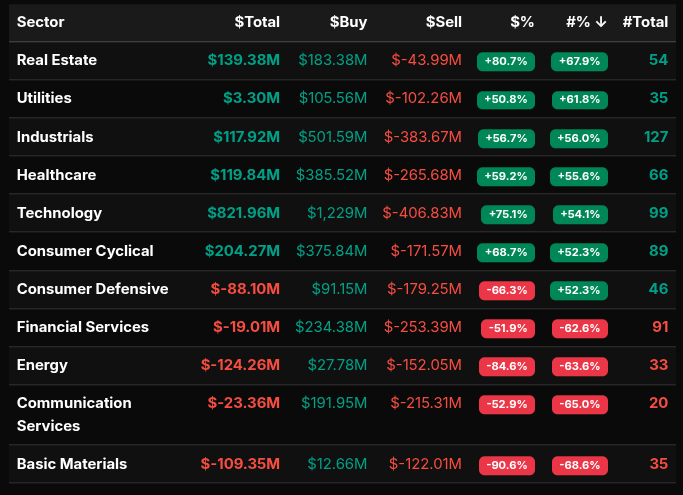The width and height of the screenshot is (683, 495).
Task: Click the Consumer Cyclical sector name
Action: tap(85, 251)
